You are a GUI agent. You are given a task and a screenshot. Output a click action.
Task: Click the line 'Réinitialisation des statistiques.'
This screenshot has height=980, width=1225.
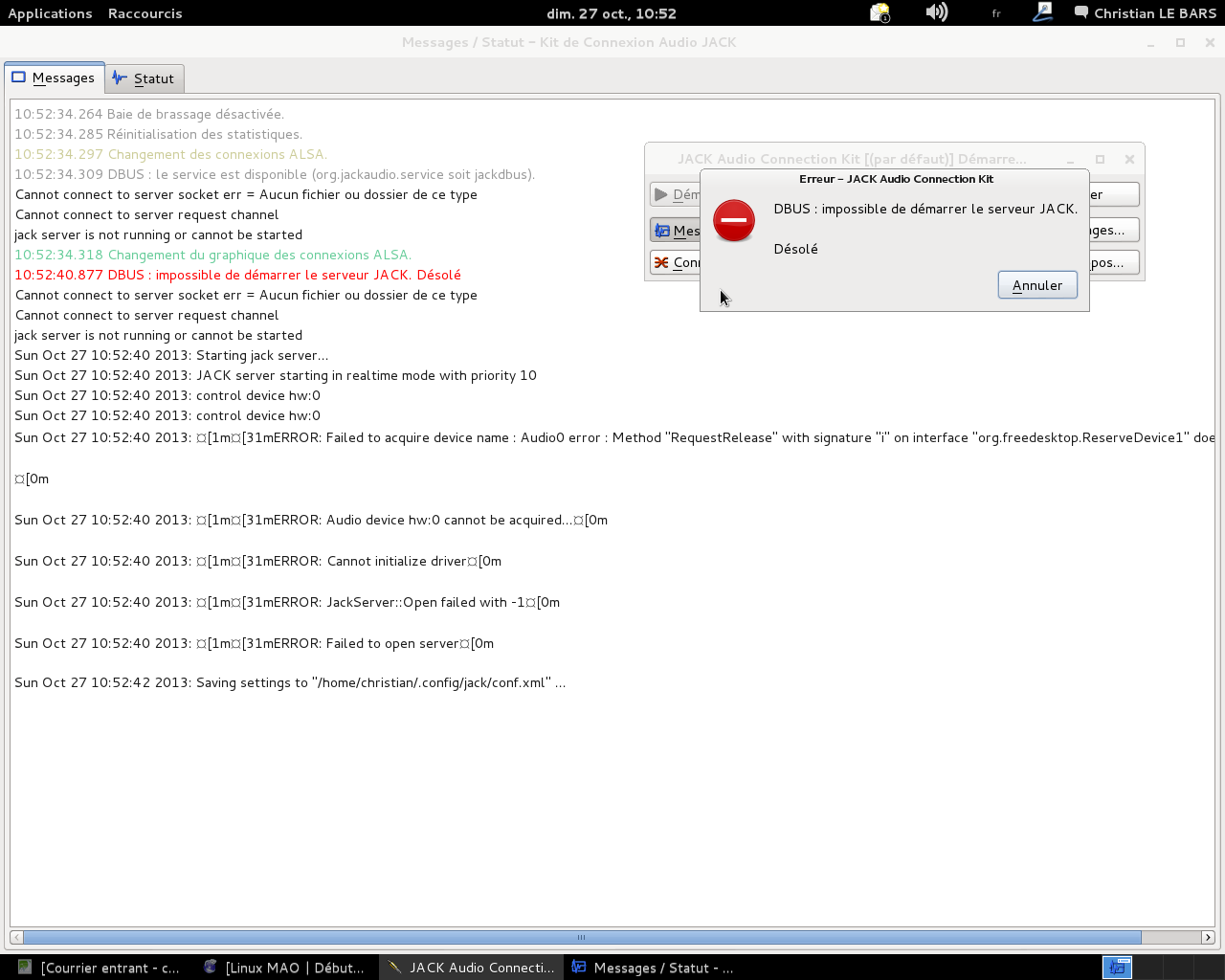[x=158, y=134]
